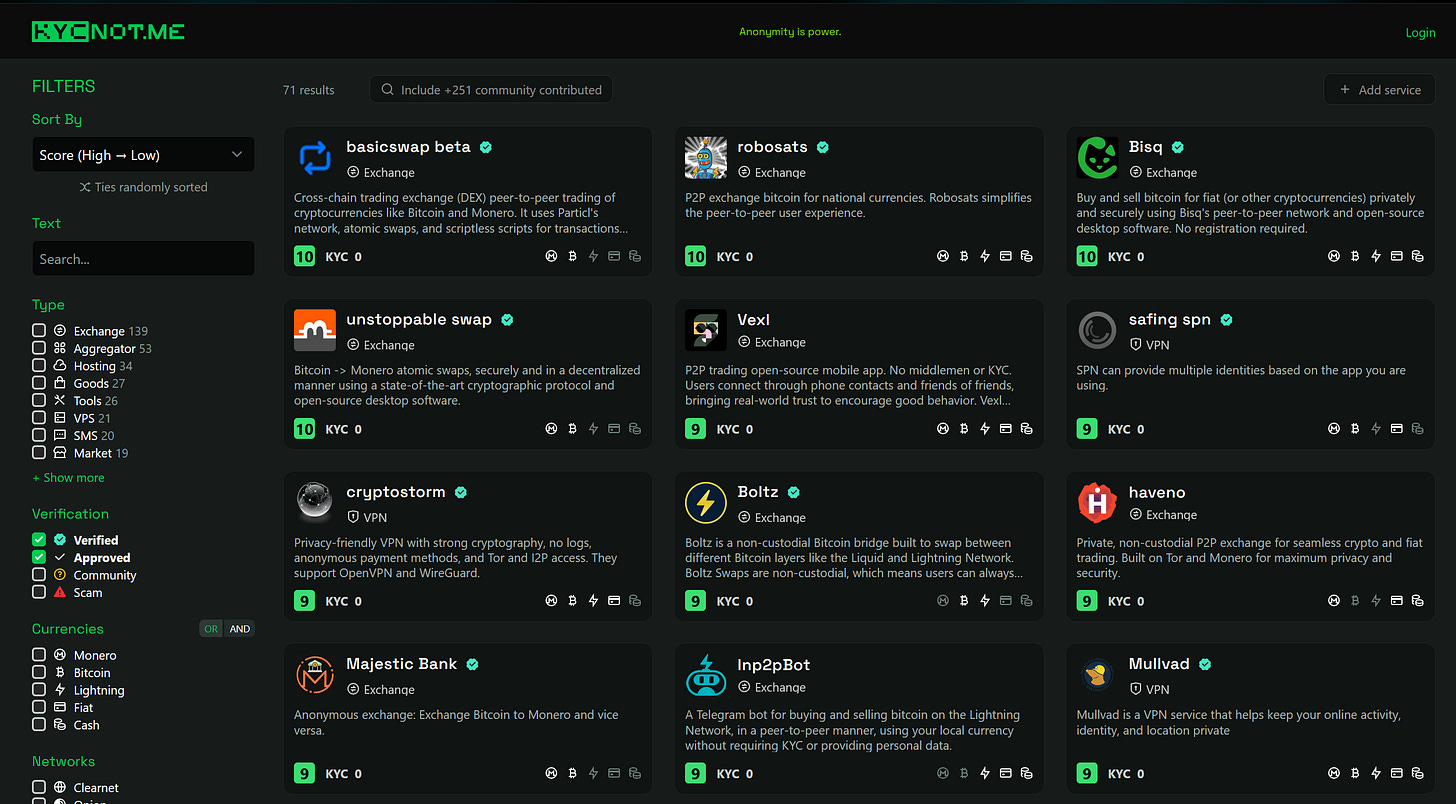Viewport: 1456px width, 804px height.
Task: Click the Add service button
Action: 1380,90
